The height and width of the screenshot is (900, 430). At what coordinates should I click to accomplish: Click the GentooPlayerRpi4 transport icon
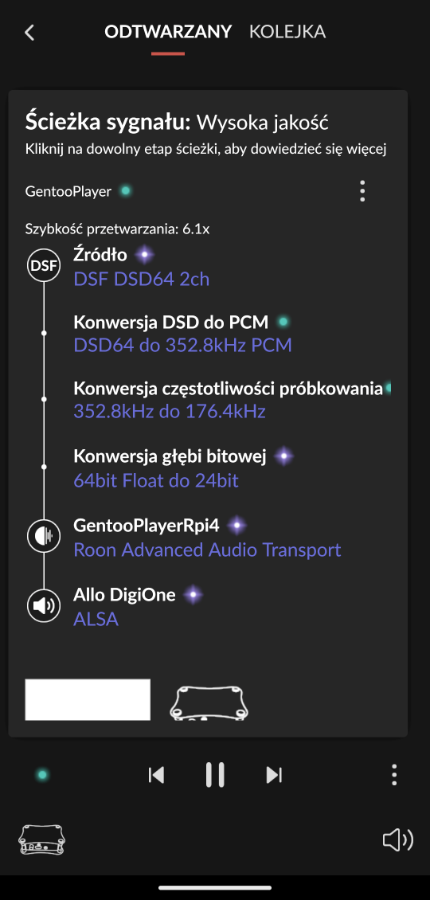click(44, 536)
